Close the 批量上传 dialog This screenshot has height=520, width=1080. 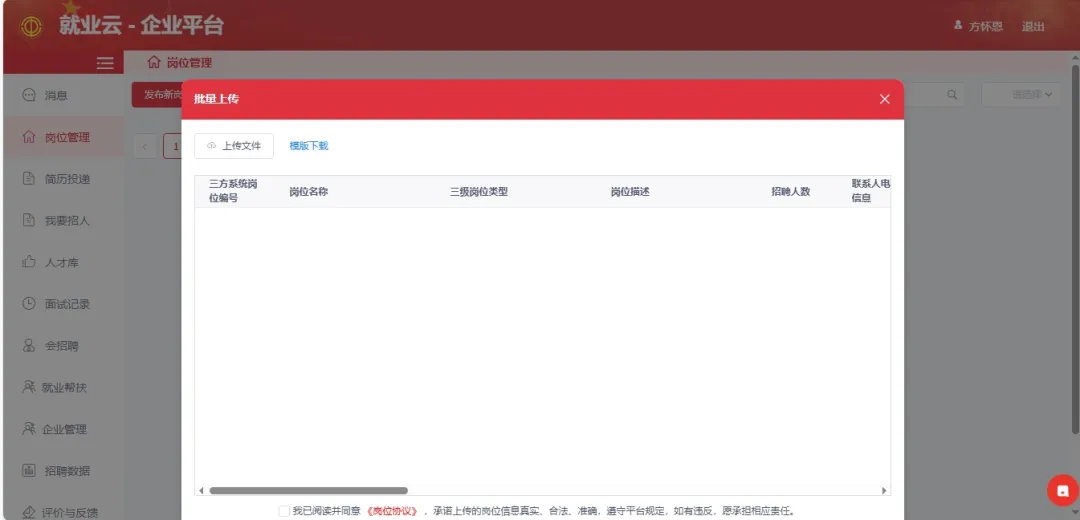click(x=885, y=99)
